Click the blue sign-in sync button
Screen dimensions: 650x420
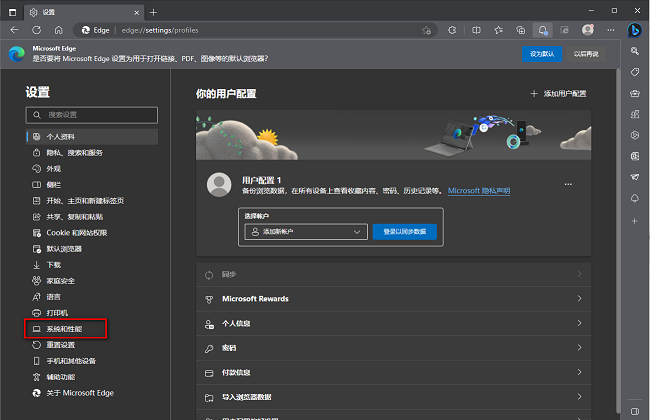pos(405,232)
